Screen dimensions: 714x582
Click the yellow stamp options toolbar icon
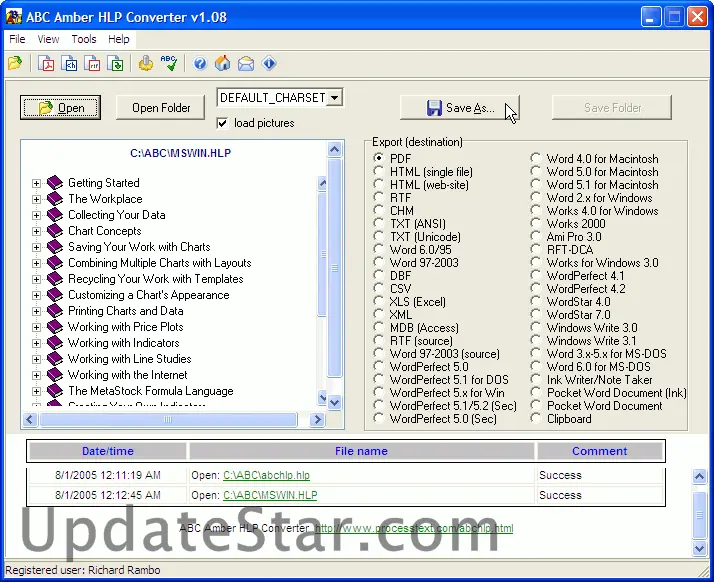[146, 63]
